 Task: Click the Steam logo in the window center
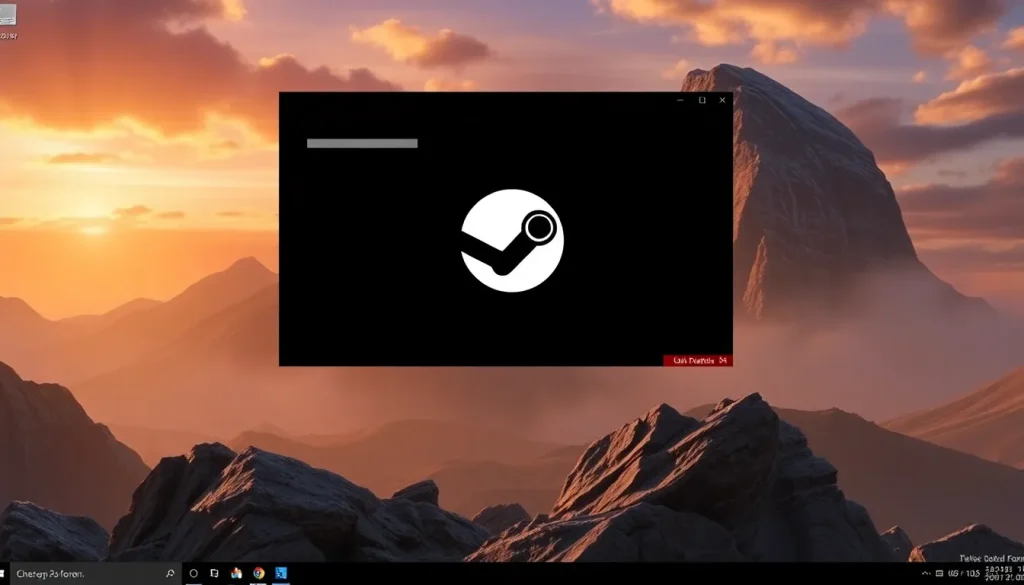click(x=512, y=240)
